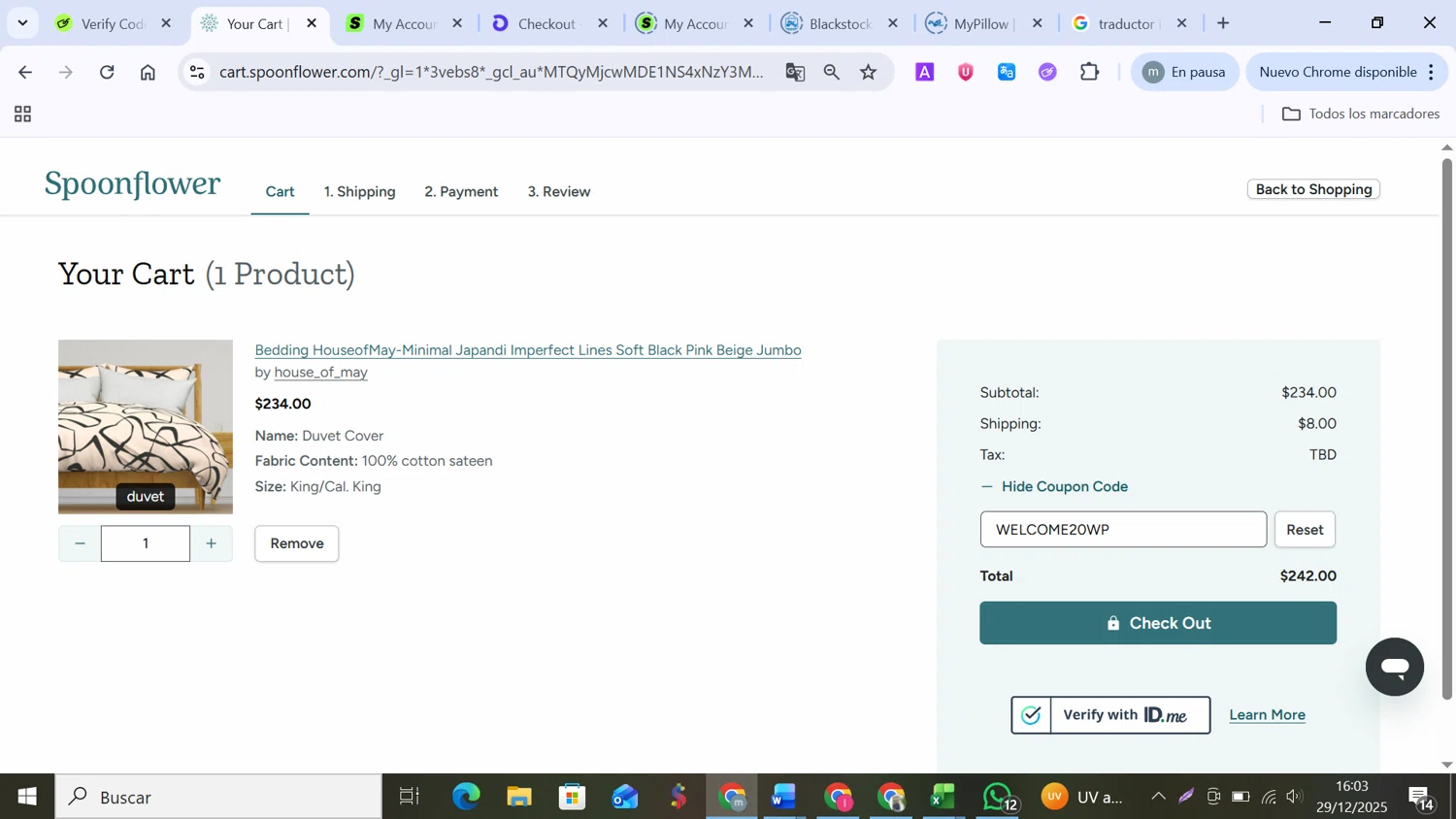The height and width of the screenshot is (819, 1456).
Task: Open the blue translate extension icon
Action: [x=1007, y=72]
